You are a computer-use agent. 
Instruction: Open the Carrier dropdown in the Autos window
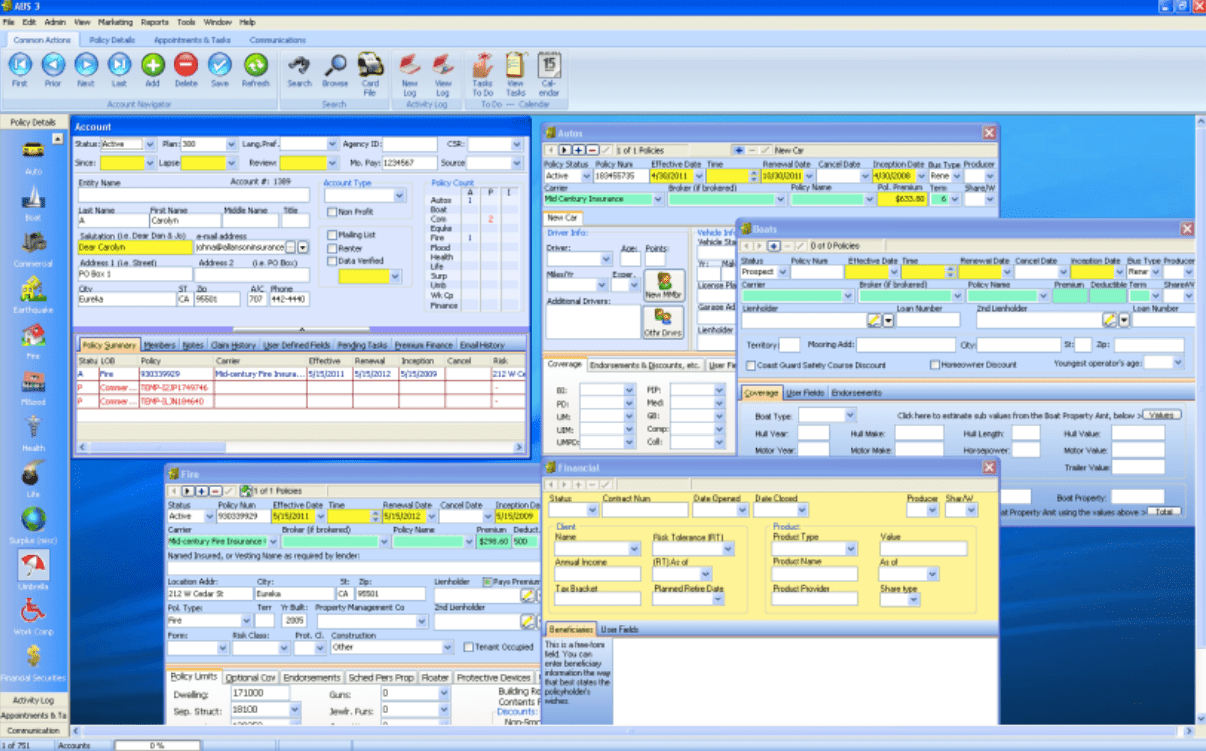[660, 199]
